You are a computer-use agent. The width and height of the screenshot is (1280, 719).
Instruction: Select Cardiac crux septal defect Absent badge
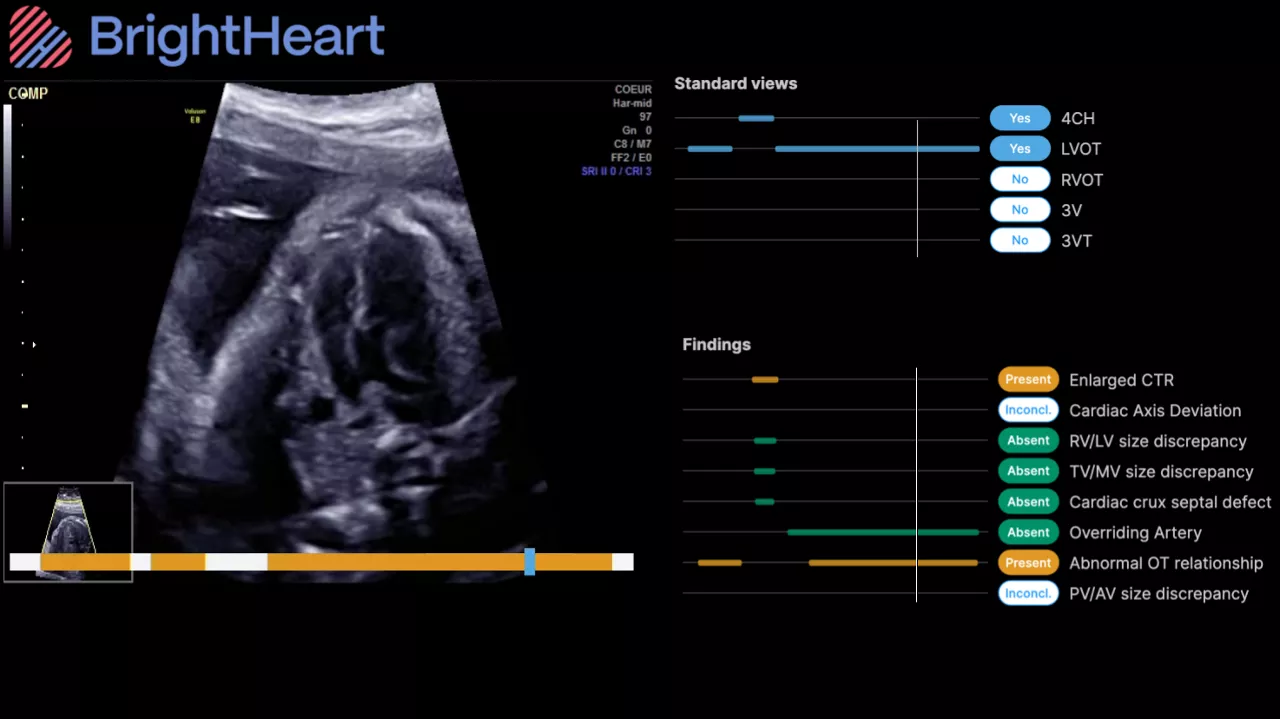(1028, 502)
